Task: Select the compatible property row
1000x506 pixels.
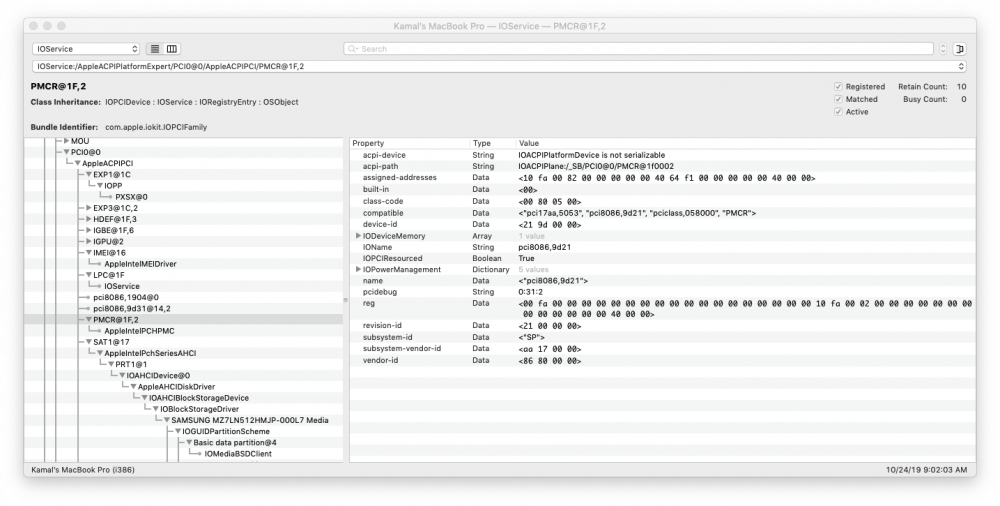Action: point(663,213)
